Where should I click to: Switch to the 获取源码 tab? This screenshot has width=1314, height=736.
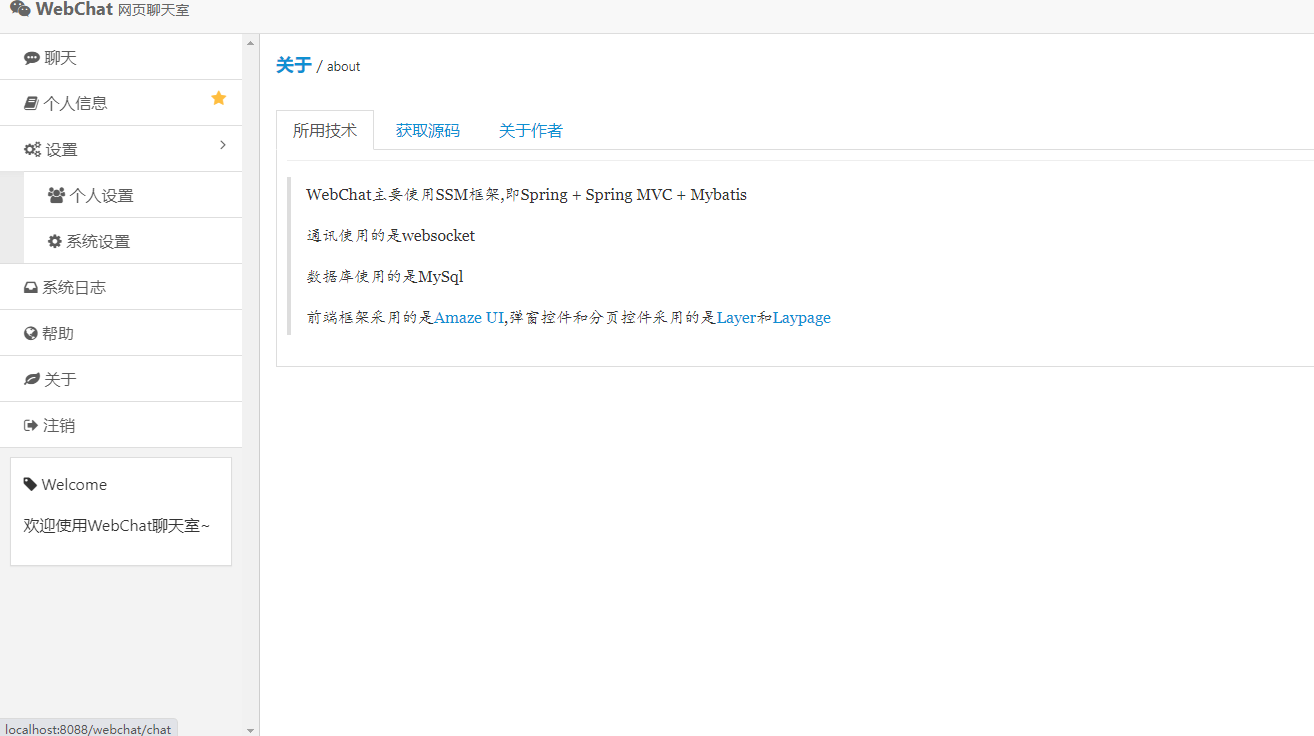pyautogui.click(x=427, y=131)
